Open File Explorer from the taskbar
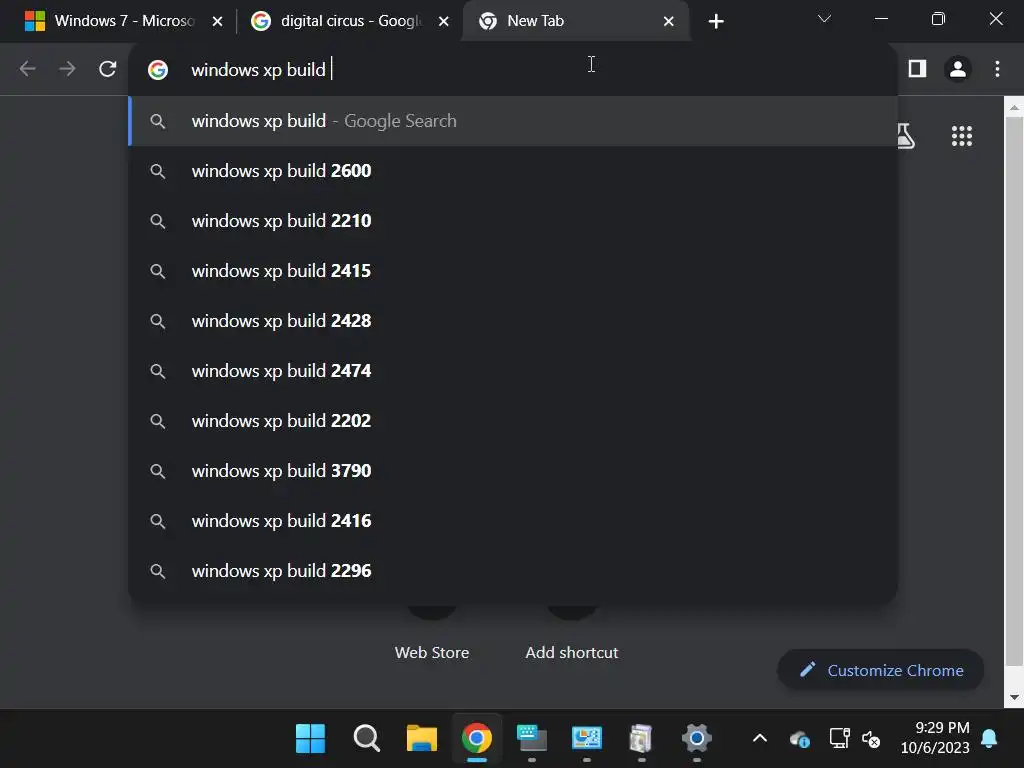This screenshot has width=1024, height=768. click(x=422, y=738)
